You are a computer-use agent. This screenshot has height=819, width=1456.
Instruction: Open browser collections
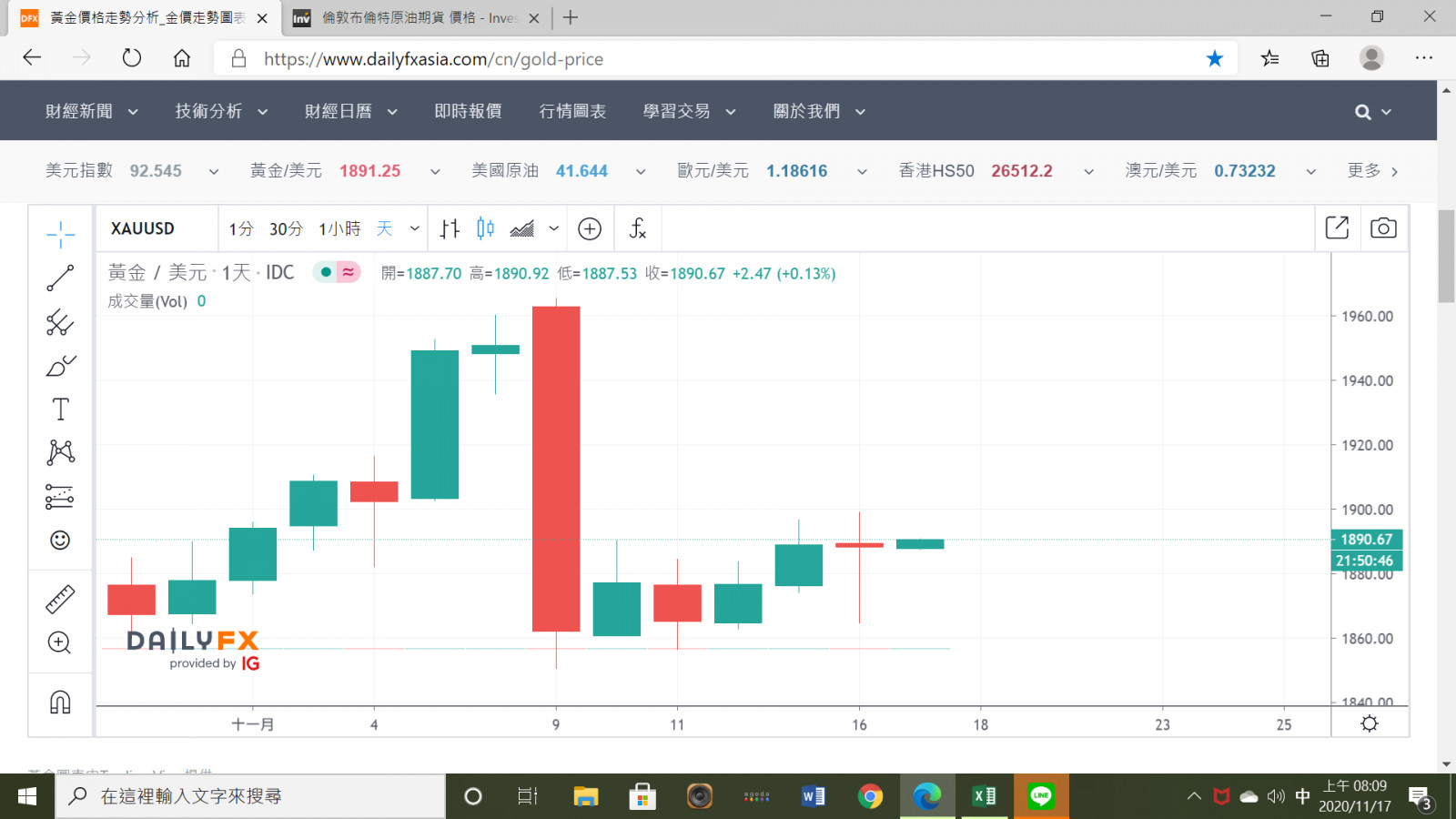pos(1320,58)
